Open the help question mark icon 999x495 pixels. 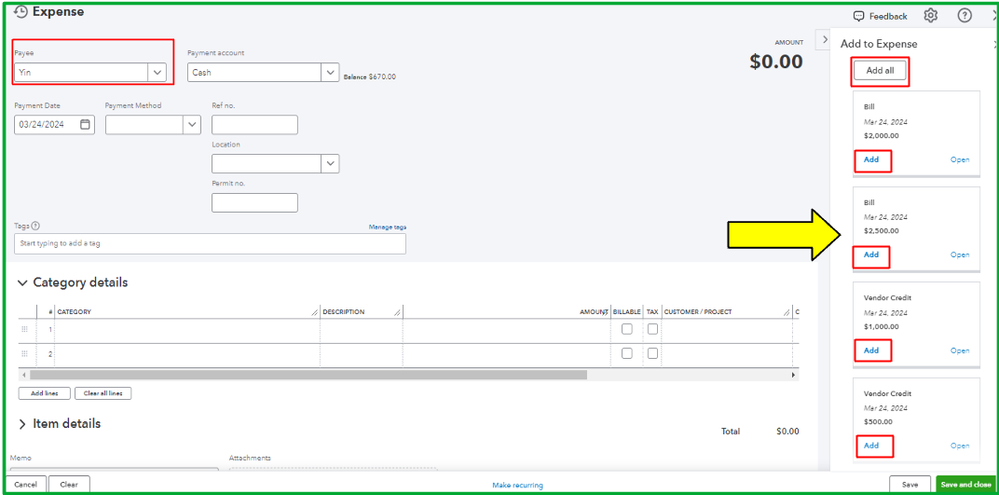[965, 16]
